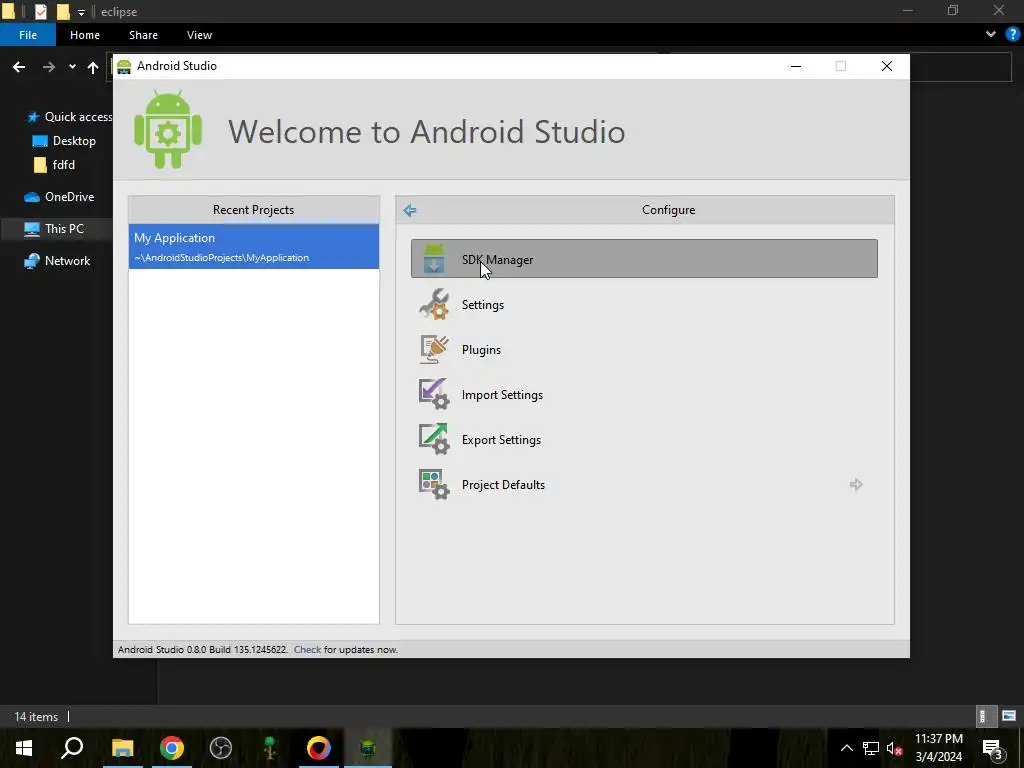Select Desktop in Explorer sidebar
Image resolution: width=1024 pixels, height=768 pixels.
(64, 140)
